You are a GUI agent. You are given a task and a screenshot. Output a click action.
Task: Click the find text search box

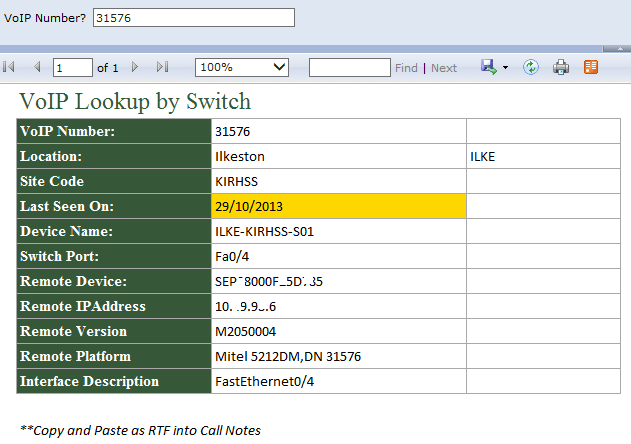(x=350, y=67)
